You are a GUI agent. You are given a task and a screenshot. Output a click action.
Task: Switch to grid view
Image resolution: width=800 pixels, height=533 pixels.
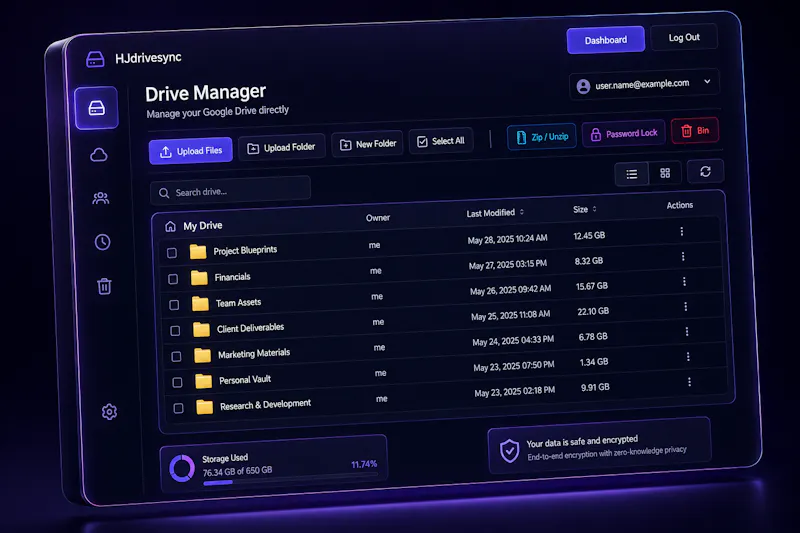point(665,173)
